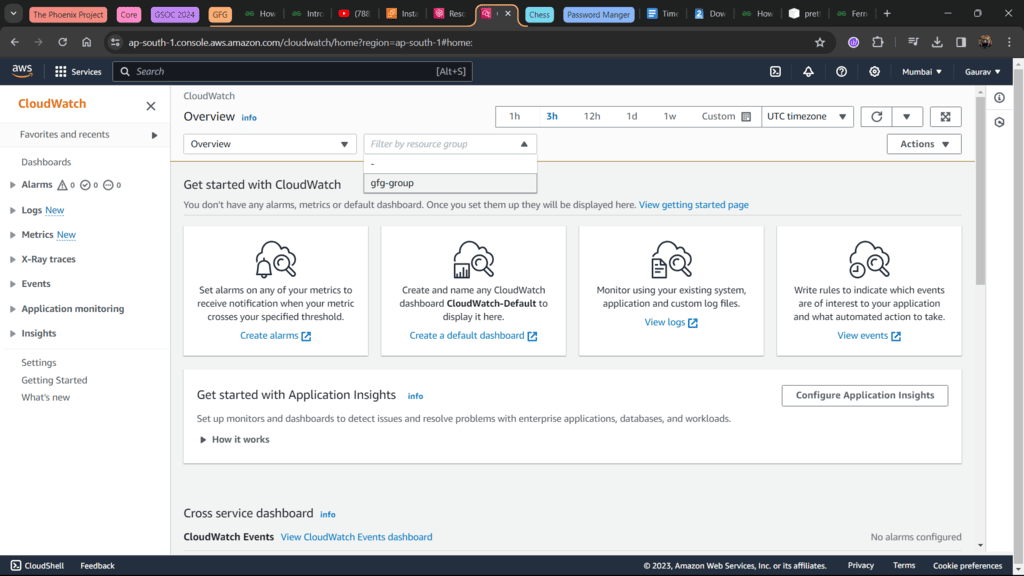The height and width of the screenshot is (576, 1024).
Task: Open the Actions dropdown
Action: [x=924, y=144]
